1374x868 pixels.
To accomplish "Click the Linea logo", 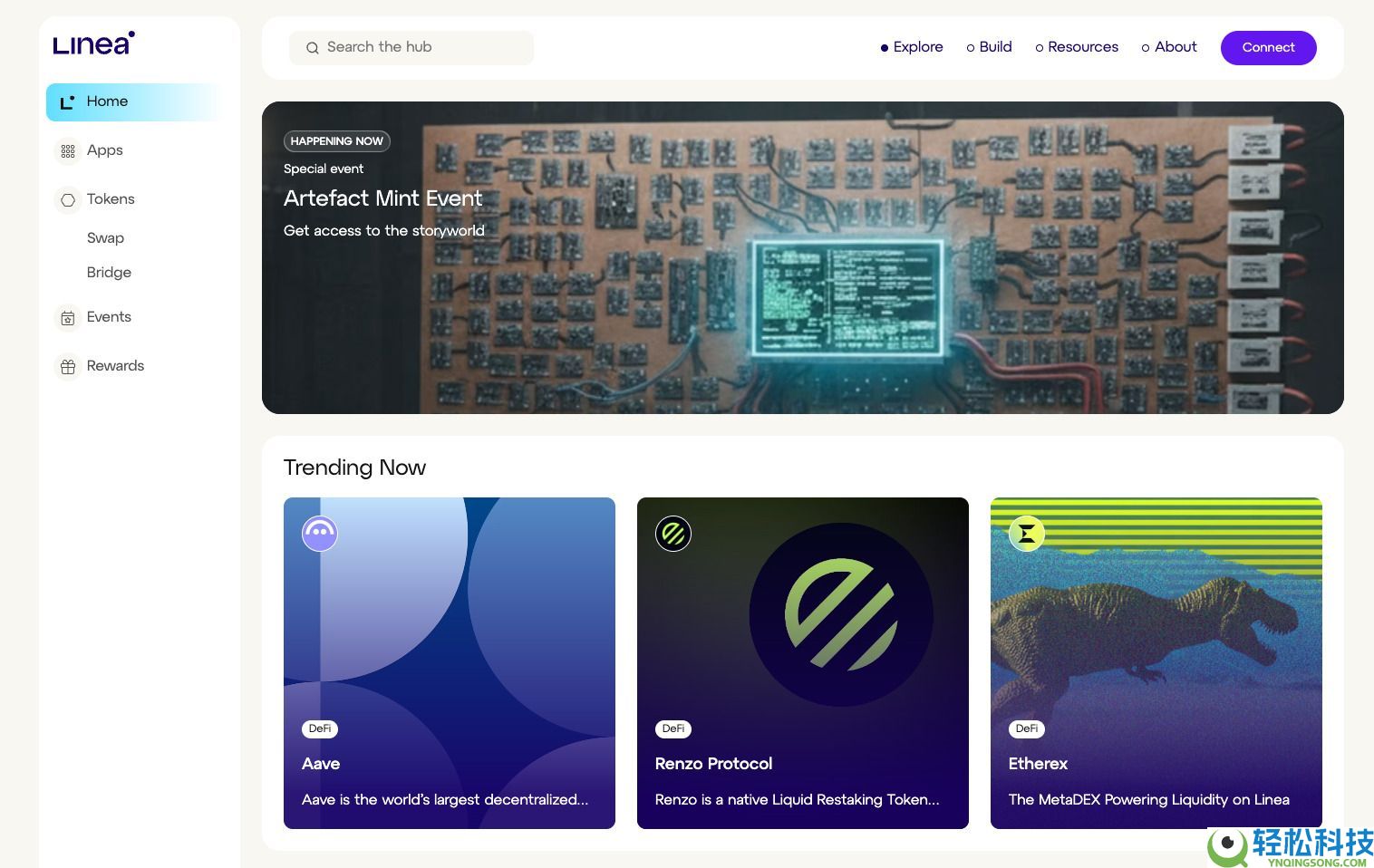I will pos(93,43).
